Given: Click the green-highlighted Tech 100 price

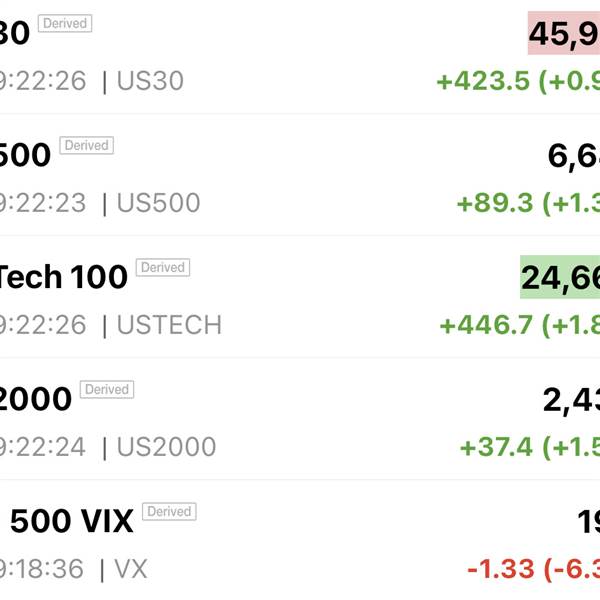Looking at the screenshot, I should (x=559, y=277).
